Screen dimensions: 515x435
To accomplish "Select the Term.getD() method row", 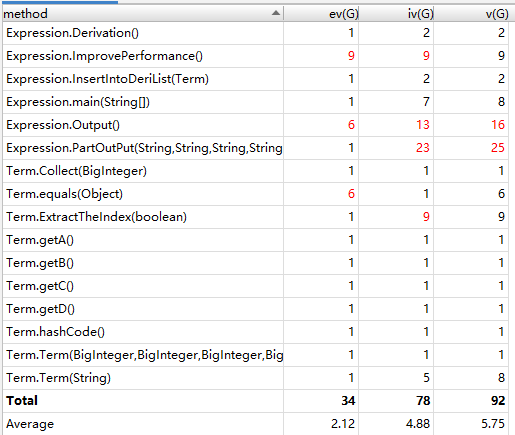I will [255, 309].
